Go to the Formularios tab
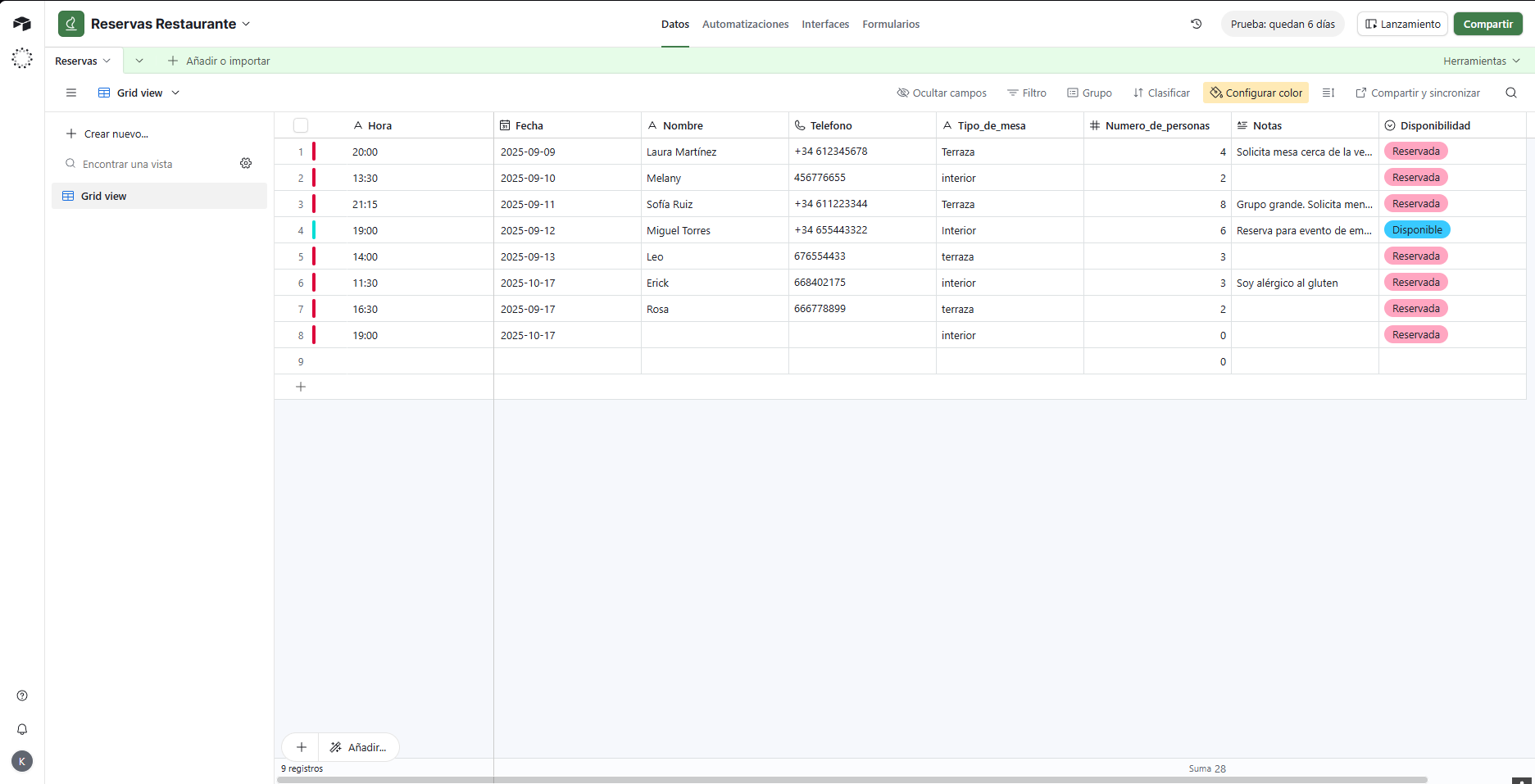1535x784 pixels. pos(891,24)
